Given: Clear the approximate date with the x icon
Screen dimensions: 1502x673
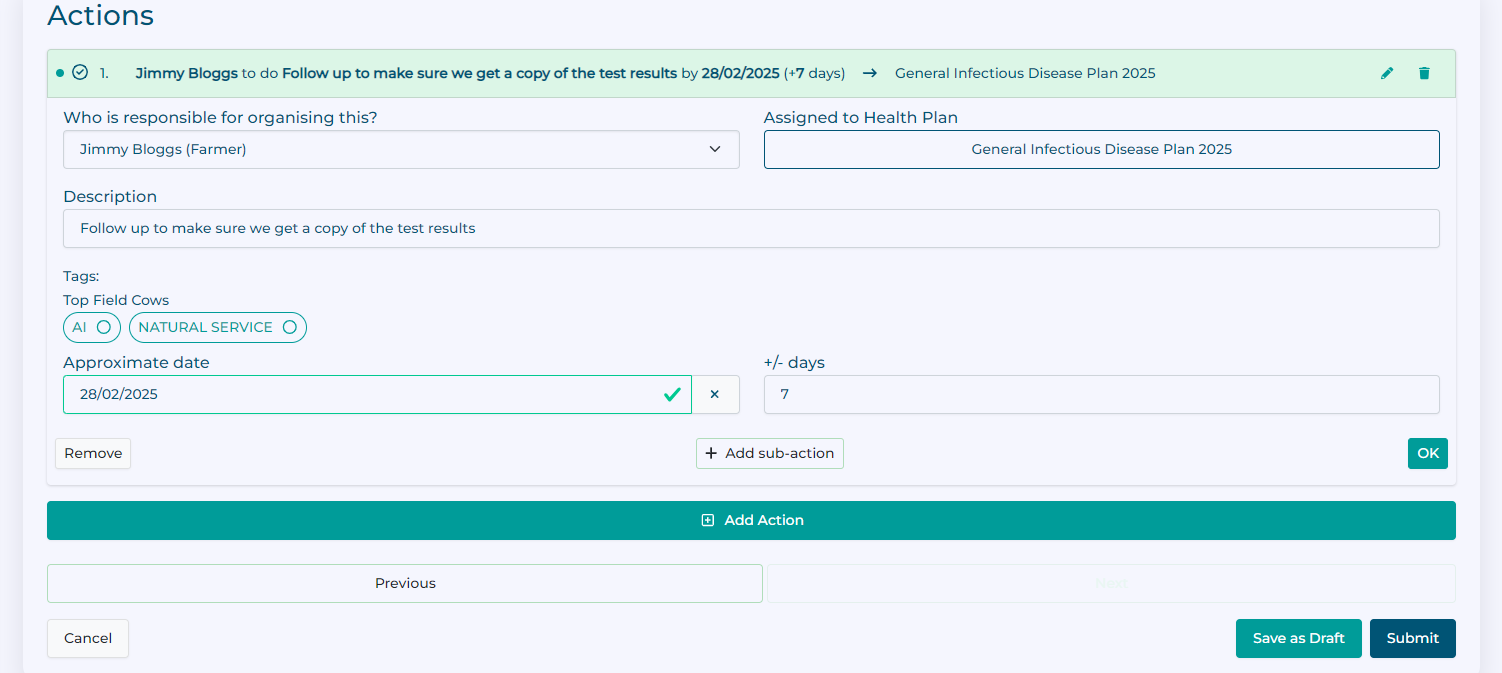Looking at the screenshot, I should (x=715, y=394).
